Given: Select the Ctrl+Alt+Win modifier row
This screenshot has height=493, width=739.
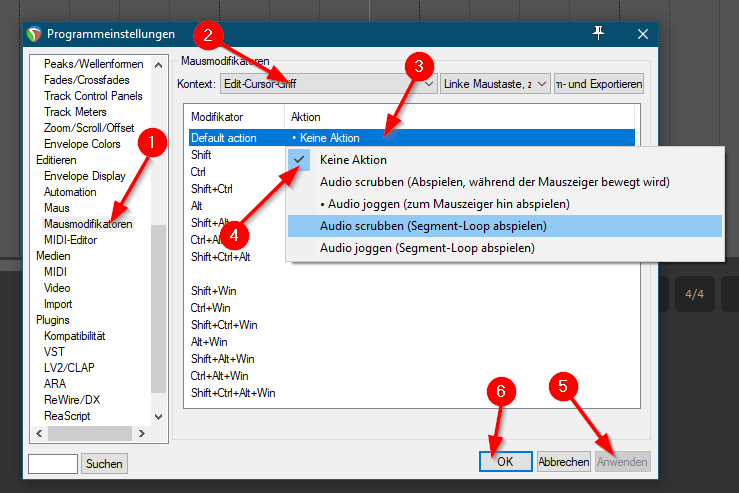Looking at the screenshot, I should point(219,376).
